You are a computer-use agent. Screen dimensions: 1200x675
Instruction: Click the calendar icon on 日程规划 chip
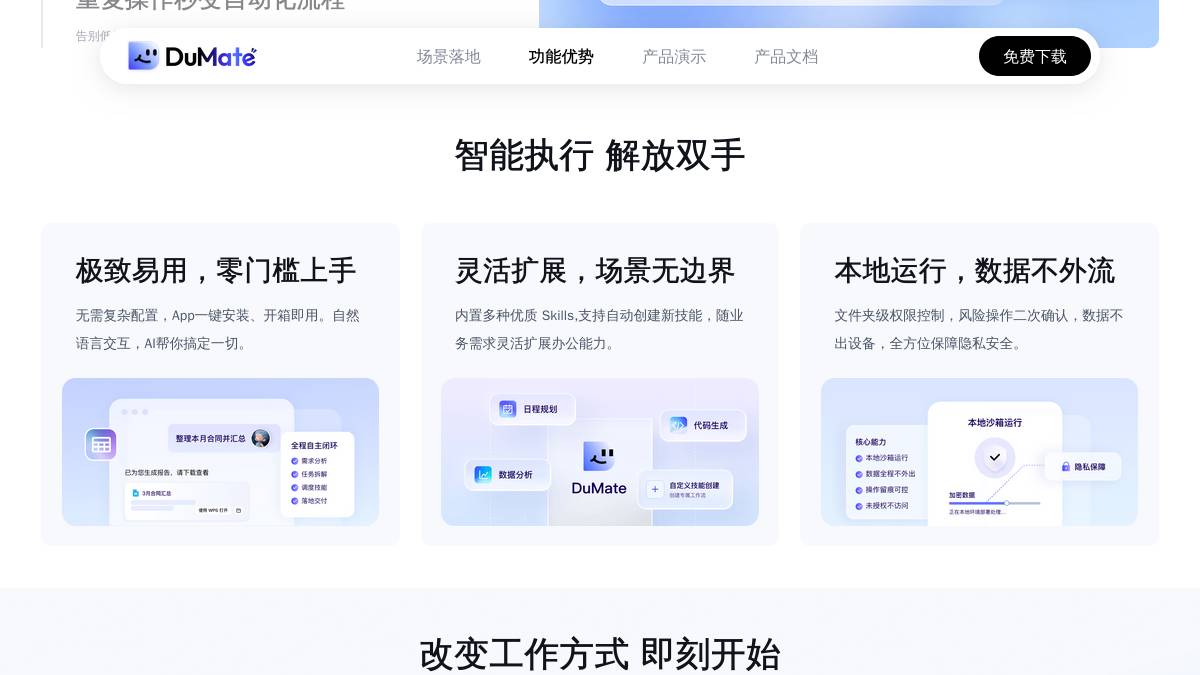coord(508,409)
